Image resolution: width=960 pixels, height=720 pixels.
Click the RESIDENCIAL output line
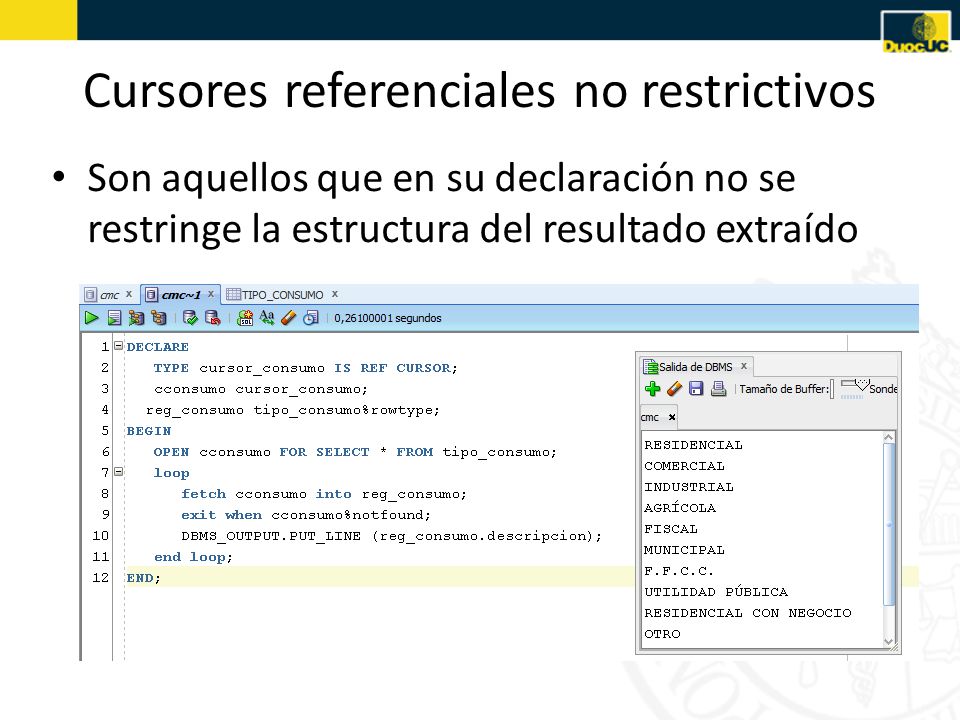(x=693, y=445)
